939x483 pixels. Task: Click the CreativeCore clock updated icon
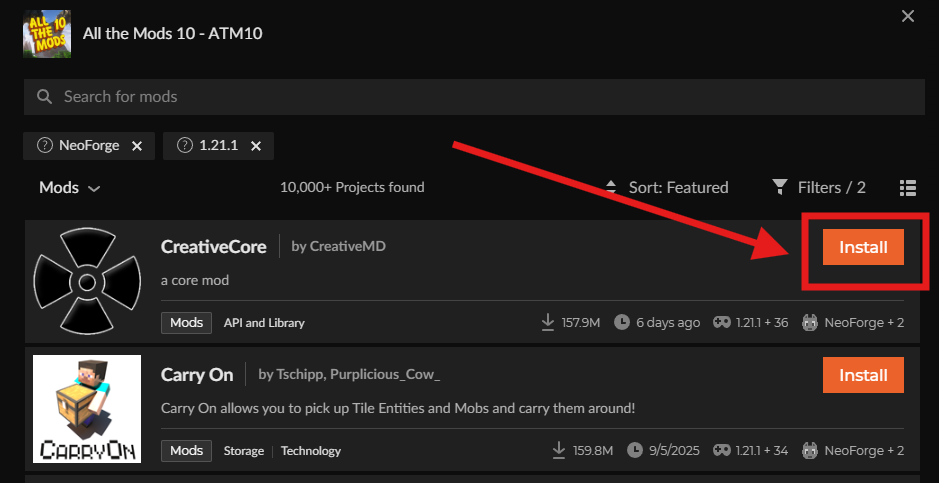pos(622,323)
